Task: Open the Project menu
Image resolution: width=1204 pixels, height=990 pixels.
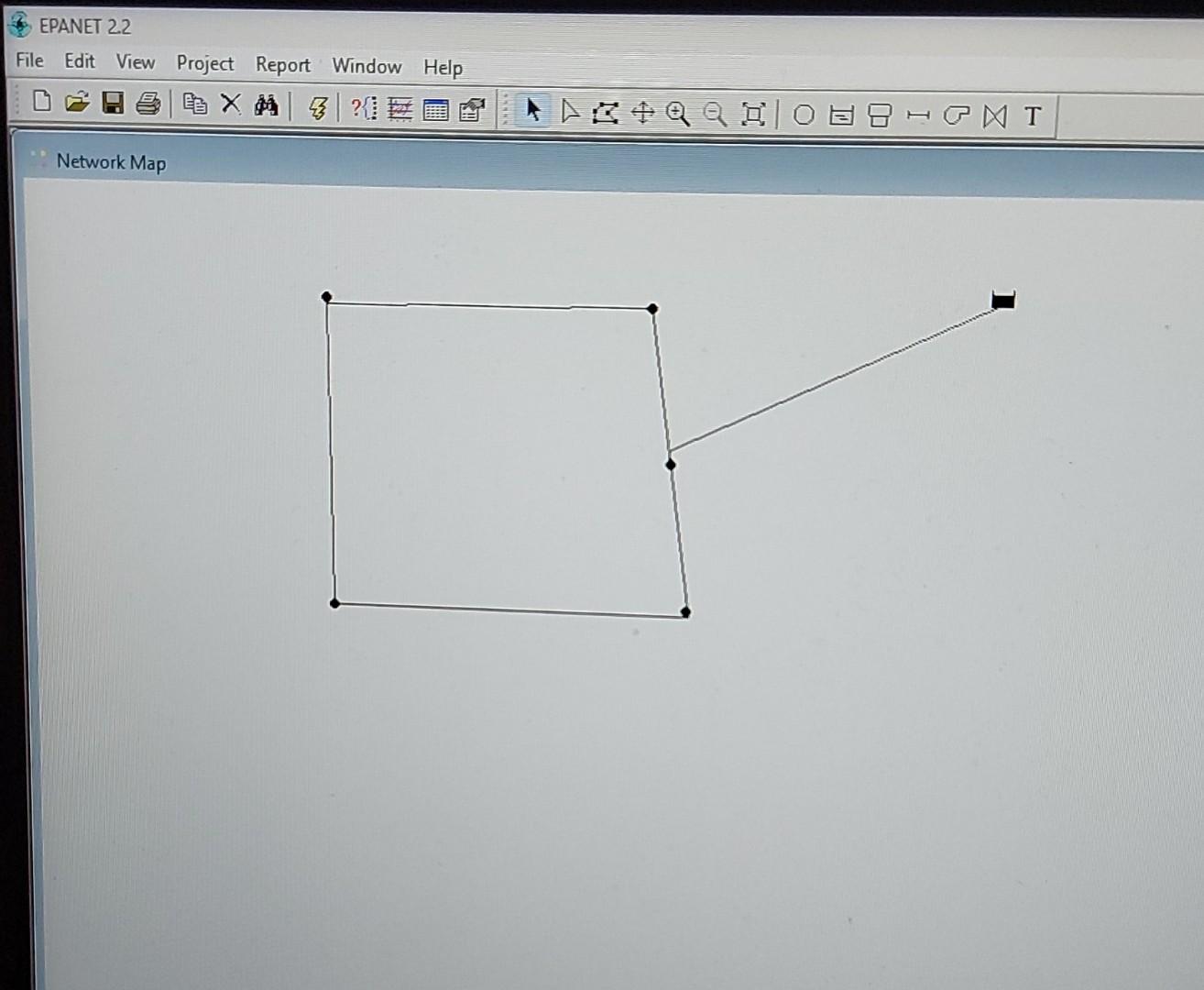Action: pos(203,63)
